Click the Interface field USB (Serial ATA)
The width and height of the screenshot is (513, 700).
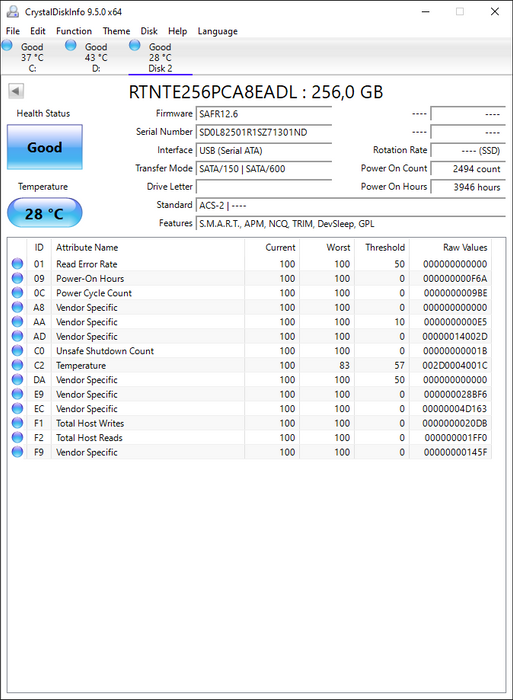tap(263, 150)
